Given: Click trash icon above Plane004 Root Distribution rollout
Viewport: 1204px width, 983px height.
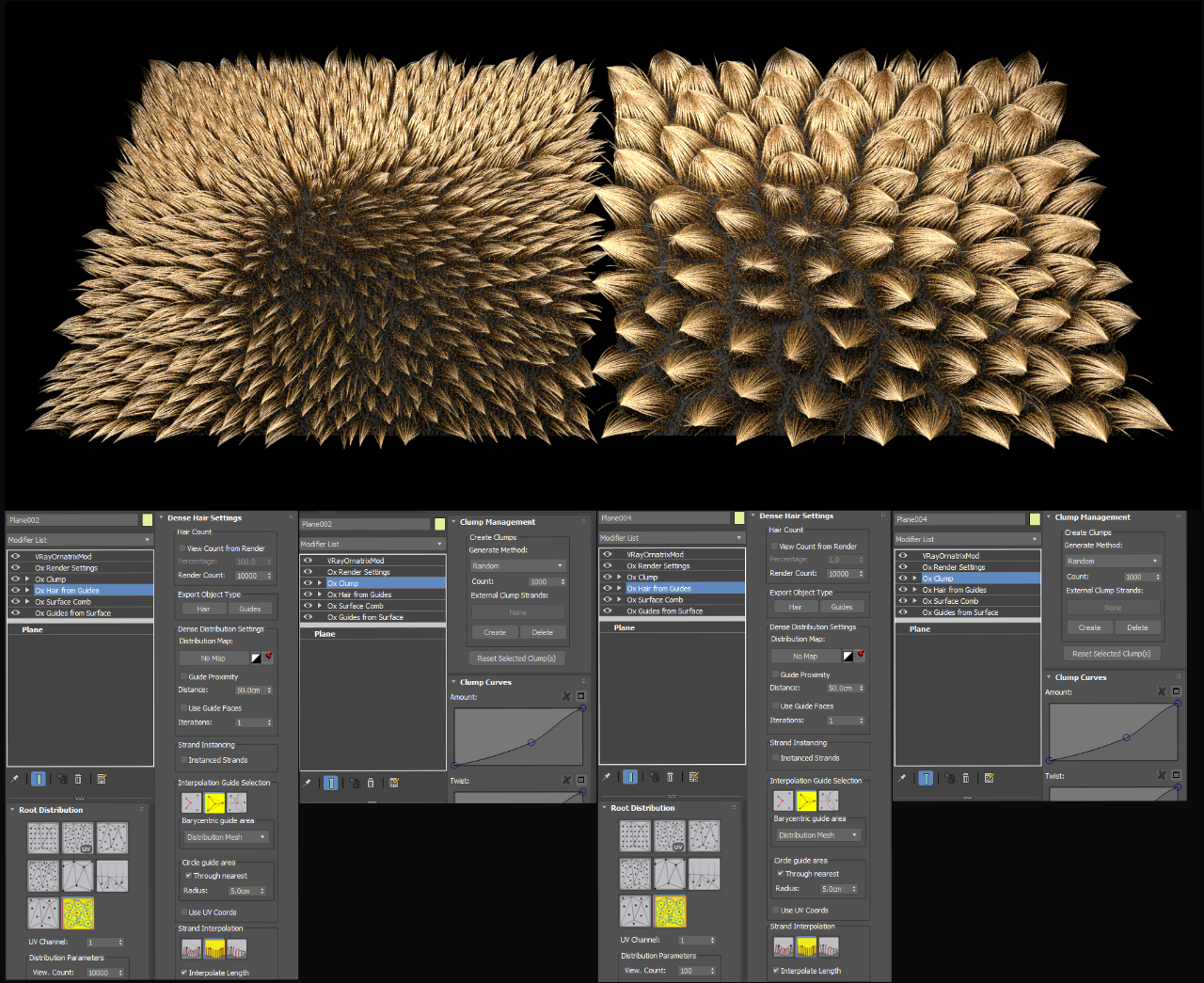Looking at the screenshot, I should 670,777.
